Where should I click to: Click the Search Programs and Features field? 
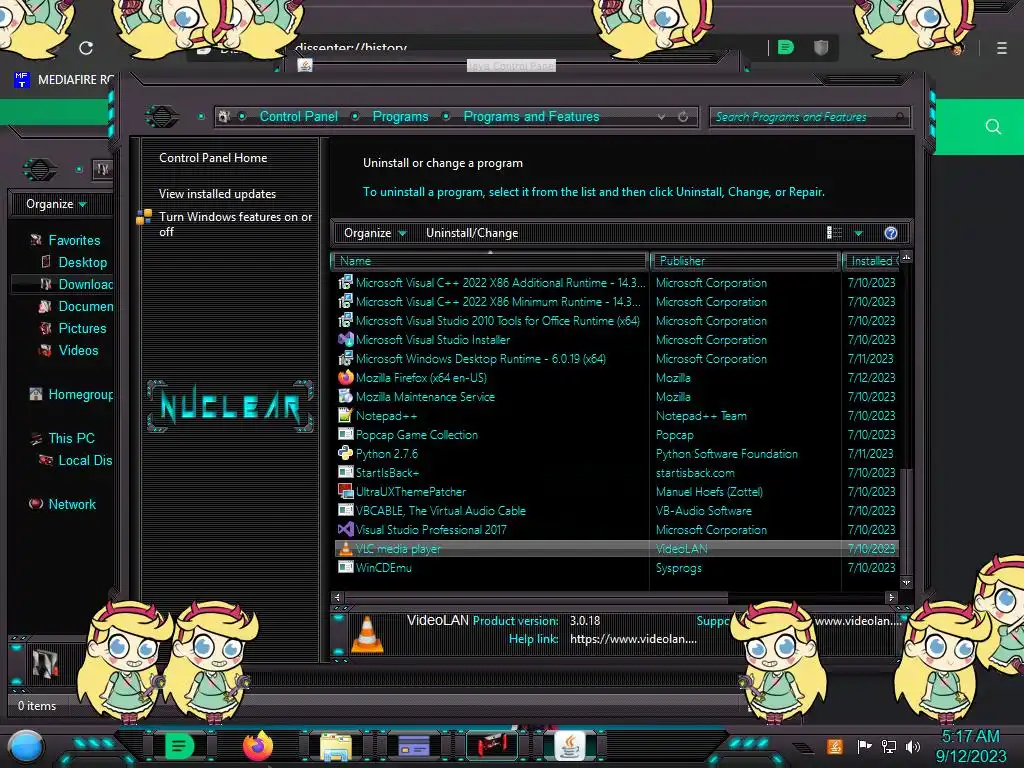[809, 117]
